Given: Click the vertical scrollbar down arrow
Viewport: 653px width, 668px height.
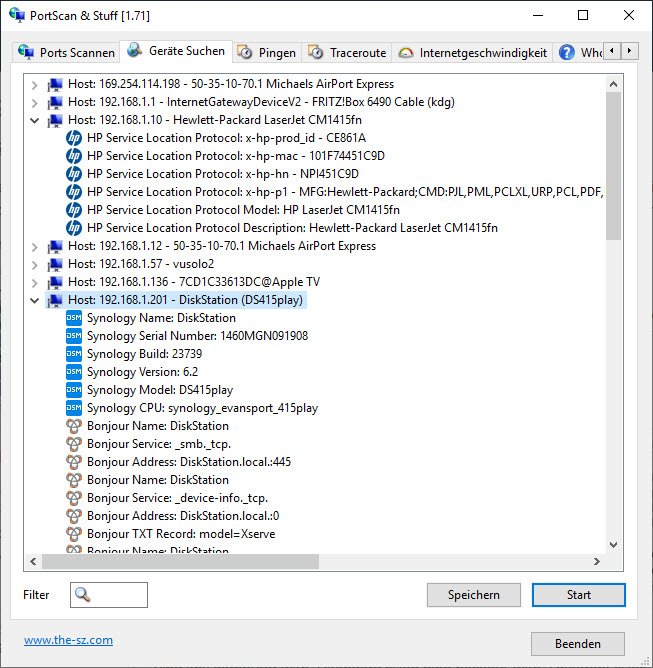Looking at the screenshot, I should [x=613, y=544].
